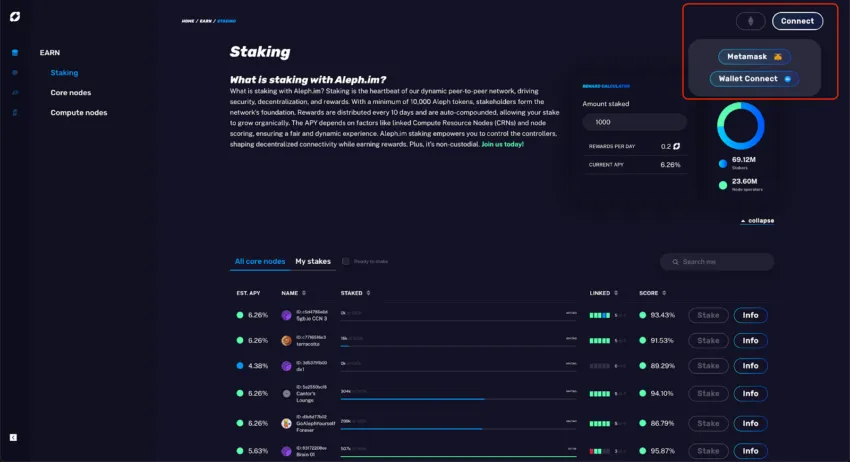The width and height of the screenshot is (850, 462).
Task: Collapse the sidebar with the arrow icon
Action: pyautogui.click(x=13, y=437)
